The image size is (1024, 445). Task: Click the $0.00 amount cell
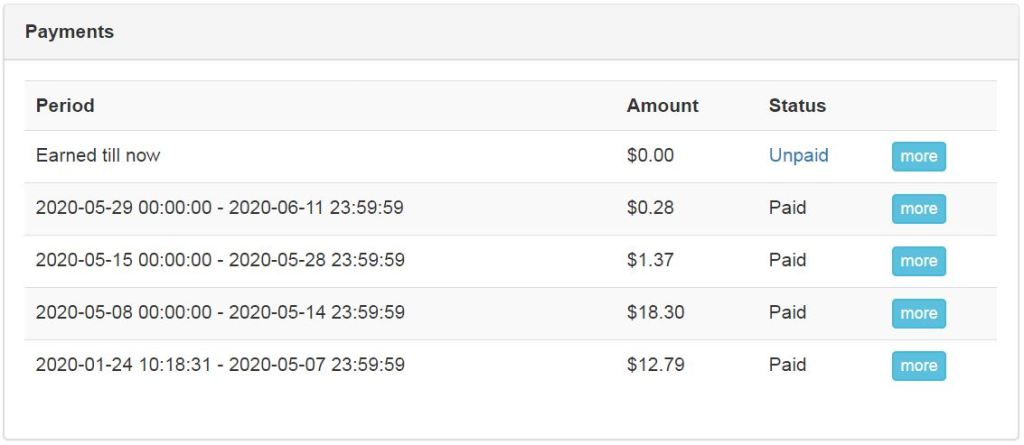[650, 156]
